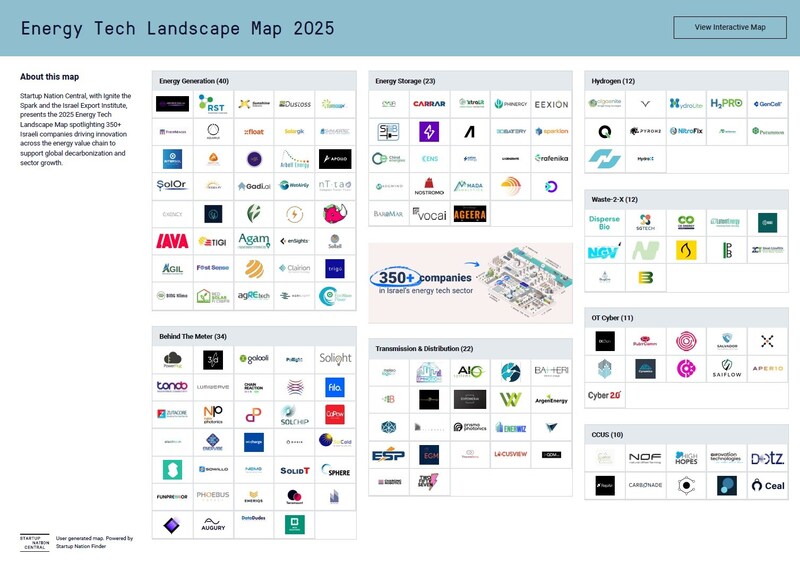
Task: Open the HydroLite logo tile
Action: (x=686, y=104)
